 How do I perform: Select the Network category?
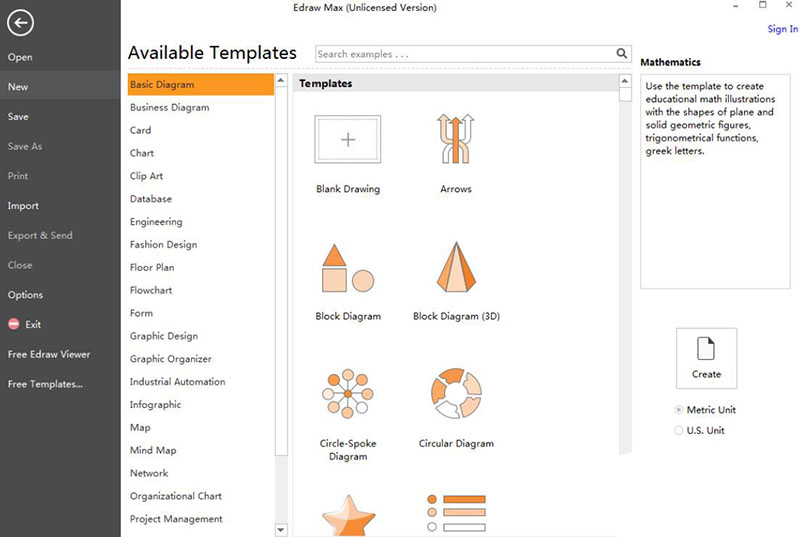tap(149, 473)
